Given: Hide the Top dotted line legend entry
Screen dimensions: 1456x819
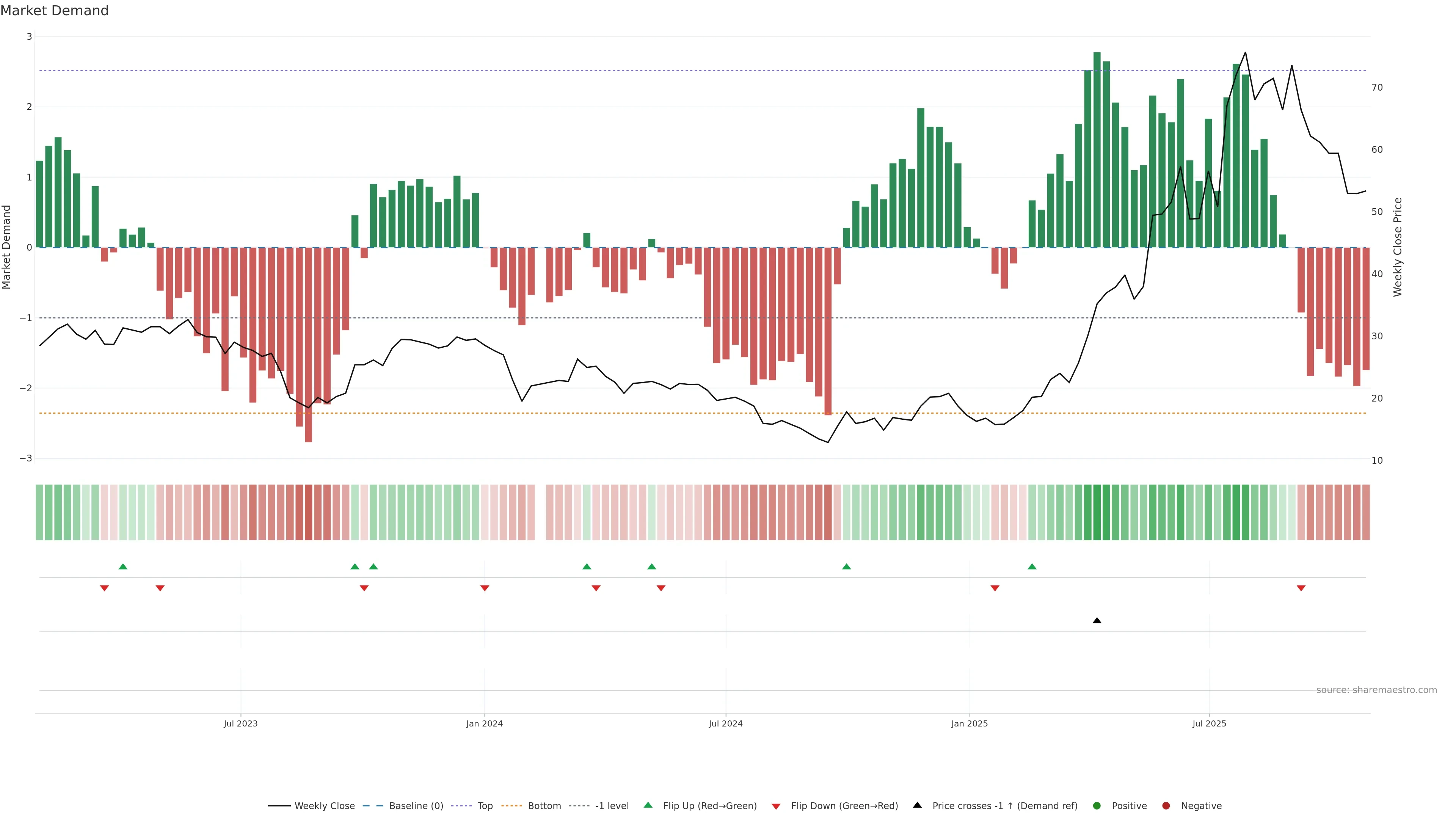Looking at the screenshot, I should tap(485, 806).
